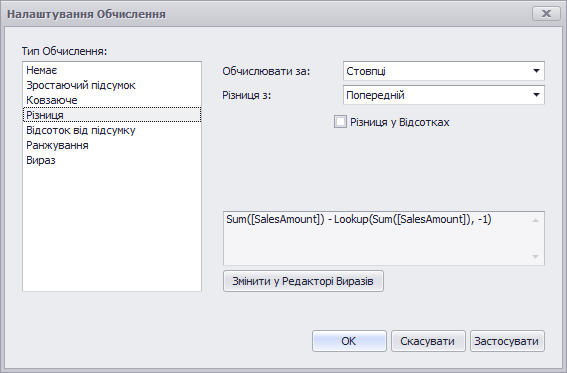Pick 'Відсоток від підсумку' option
Screen dimensions: 567x373
coord(112,130)
